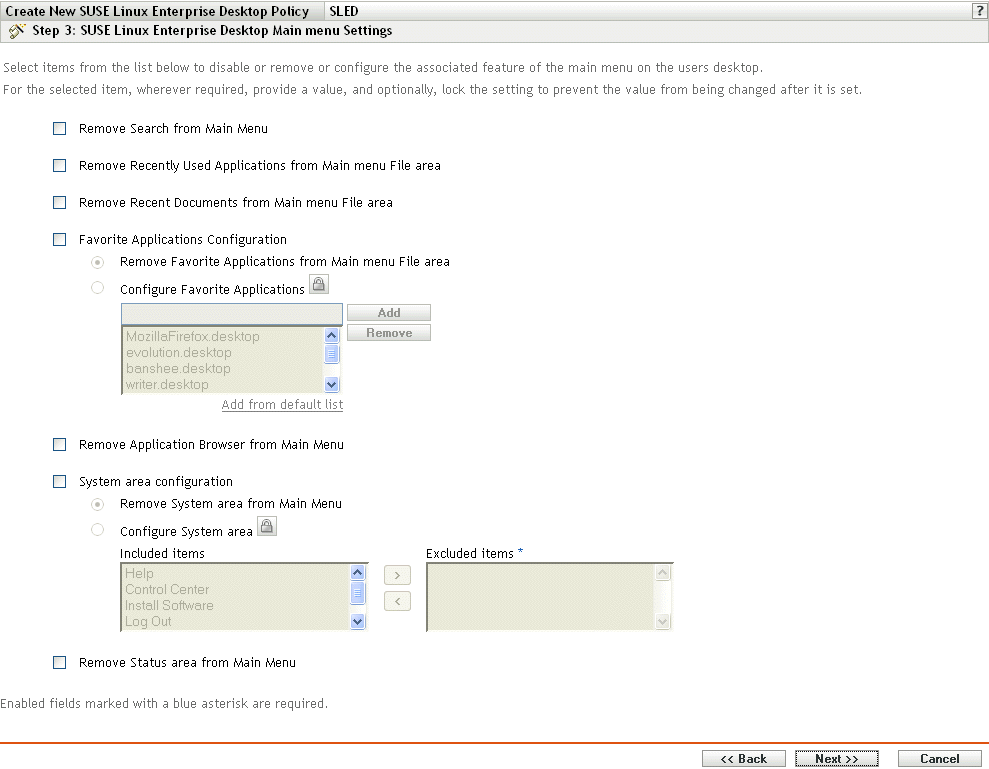Choose "Remove System area from Main Menu" option
The width and height of the screenshot is (989, 769).
(97, 504)
